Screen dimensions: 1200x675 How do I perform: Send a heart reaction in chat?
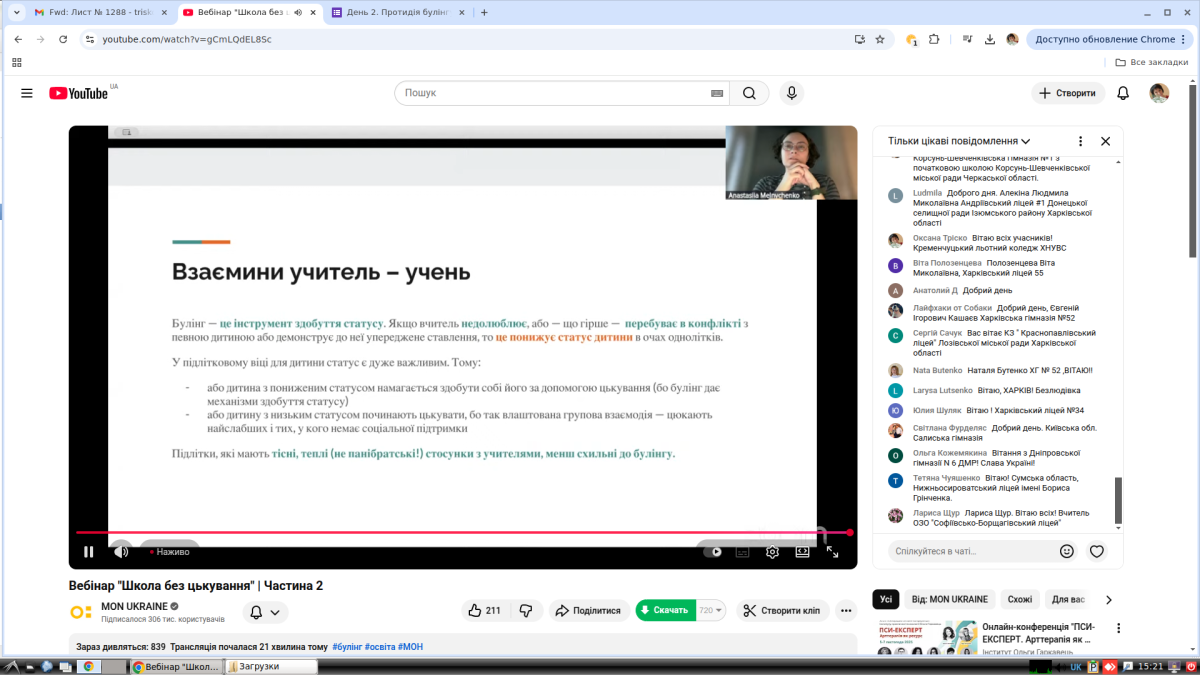pos(1097,551)
